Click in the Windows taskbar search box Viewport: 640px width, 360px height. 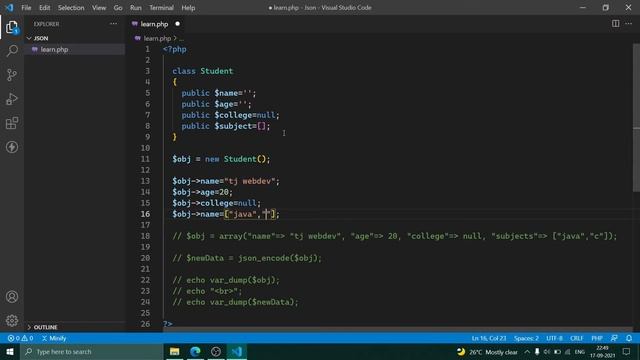pyautogui.click(x=92, y=352)
